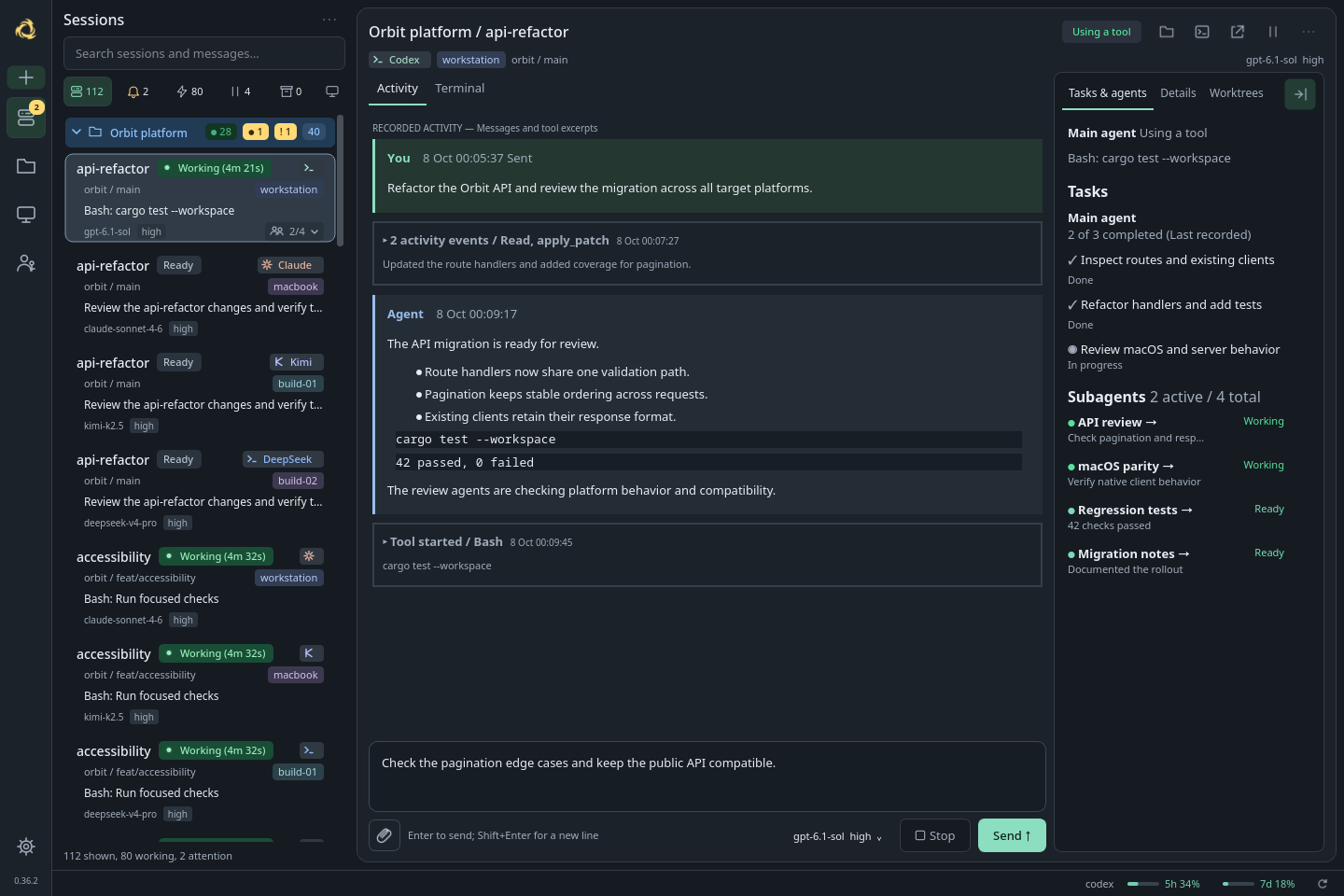This screenshot has width=1344, height=896.
Task: Toggle the archived filter showing 0
Action: [291, 91]
